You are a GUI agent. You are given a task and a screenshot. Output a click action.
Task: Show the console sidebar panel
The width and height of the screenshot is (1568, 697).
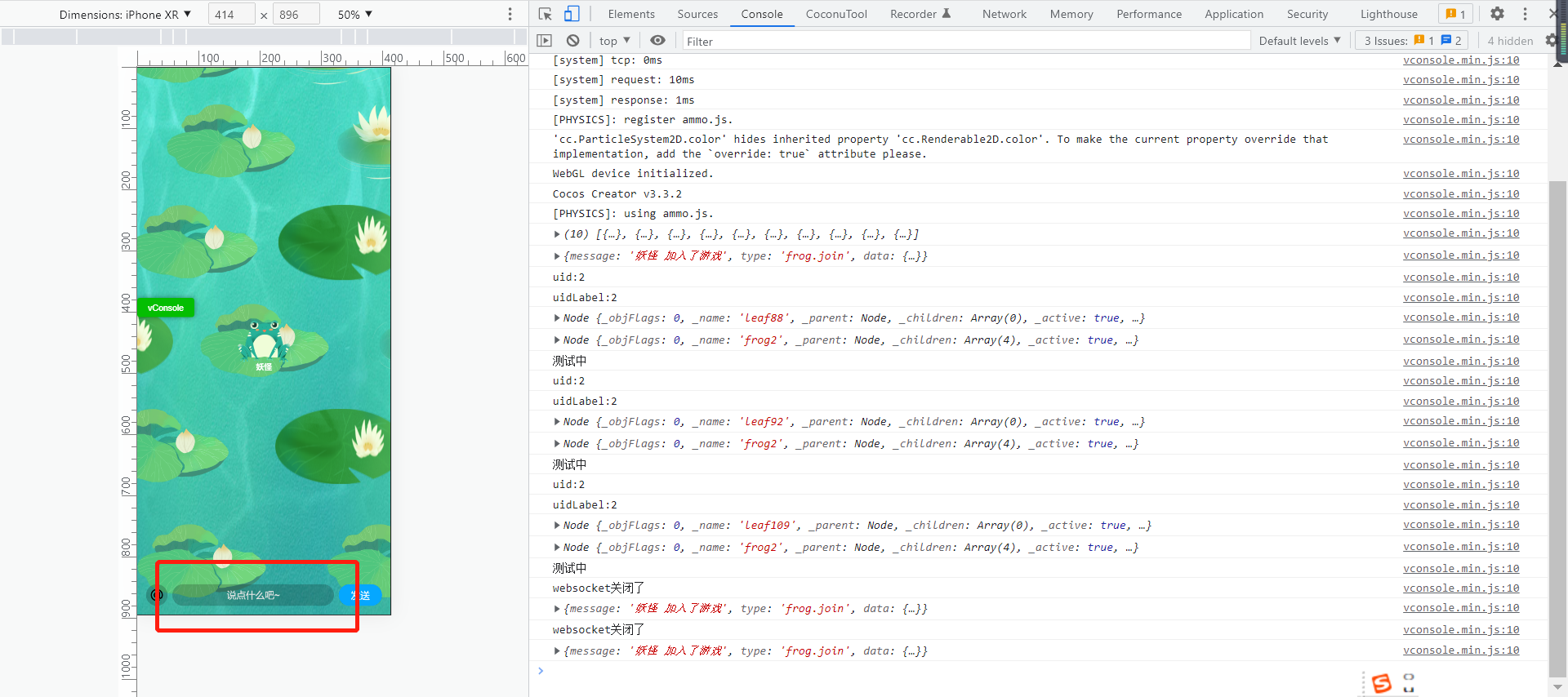tap(545, 41)
